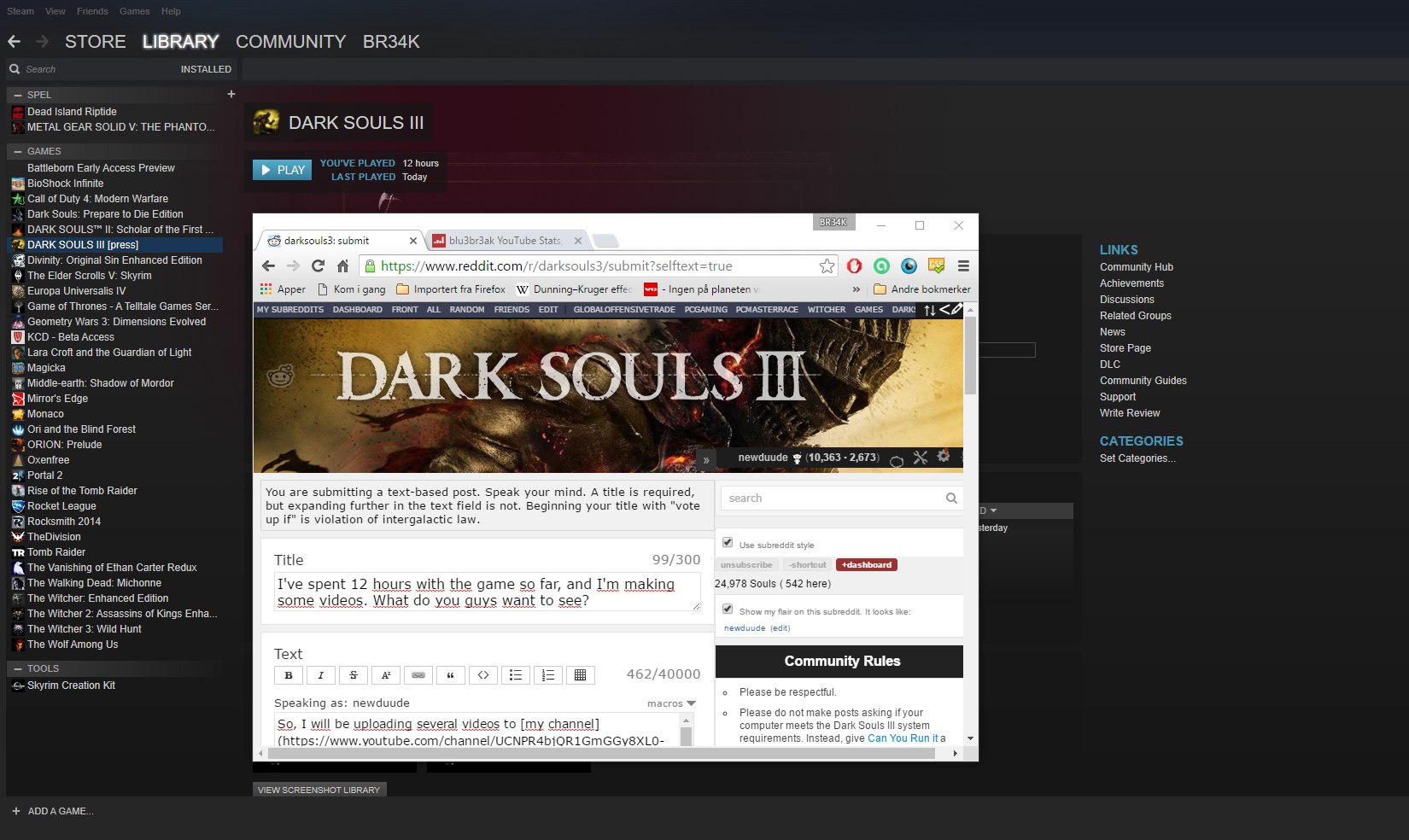This screenshot has width=1409, height=840.
Task: Insert superscript in the reddit editor
Action: click(x=386, y=675)
